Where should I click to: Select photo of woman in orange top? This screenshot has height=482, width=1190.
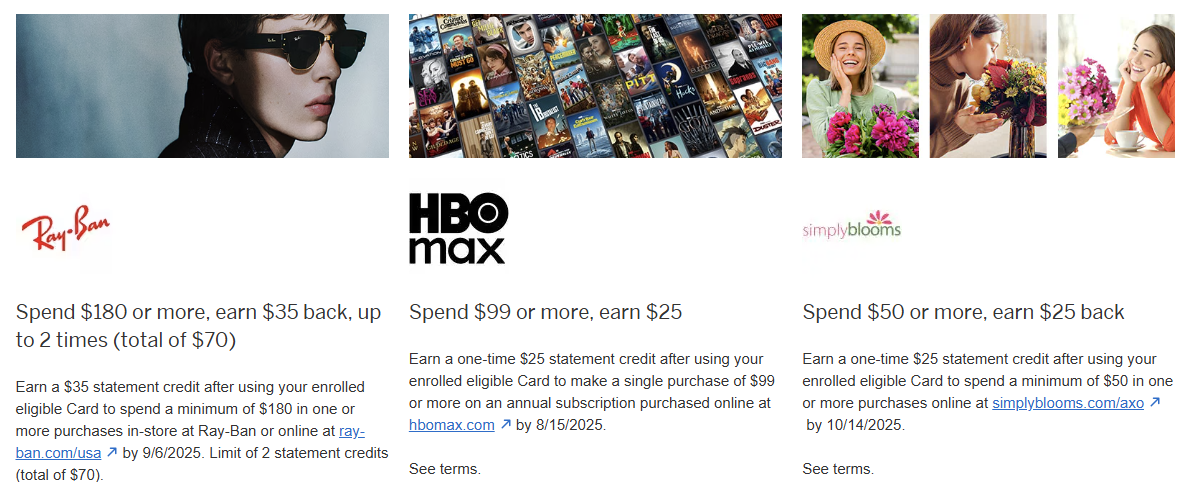tap(1116, 86)
